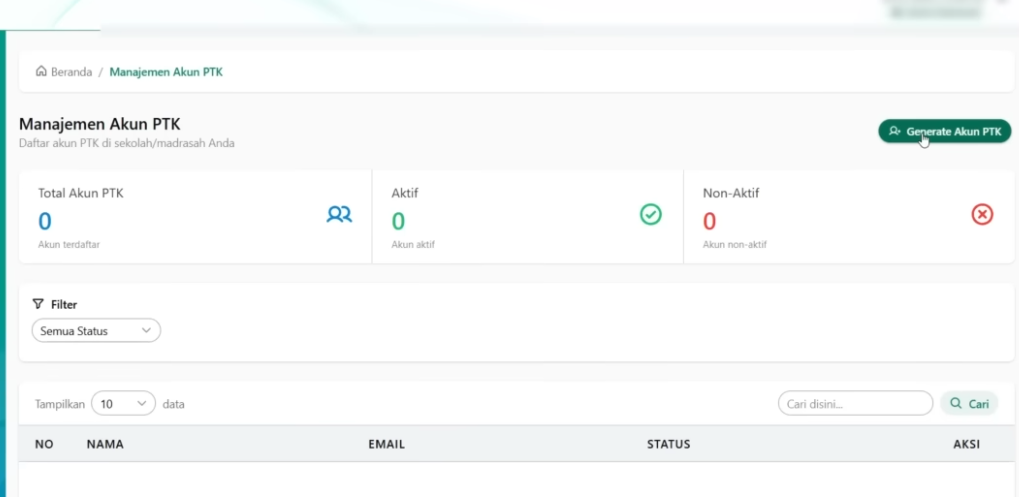Click the EMAIL column header

pos(387,444)
